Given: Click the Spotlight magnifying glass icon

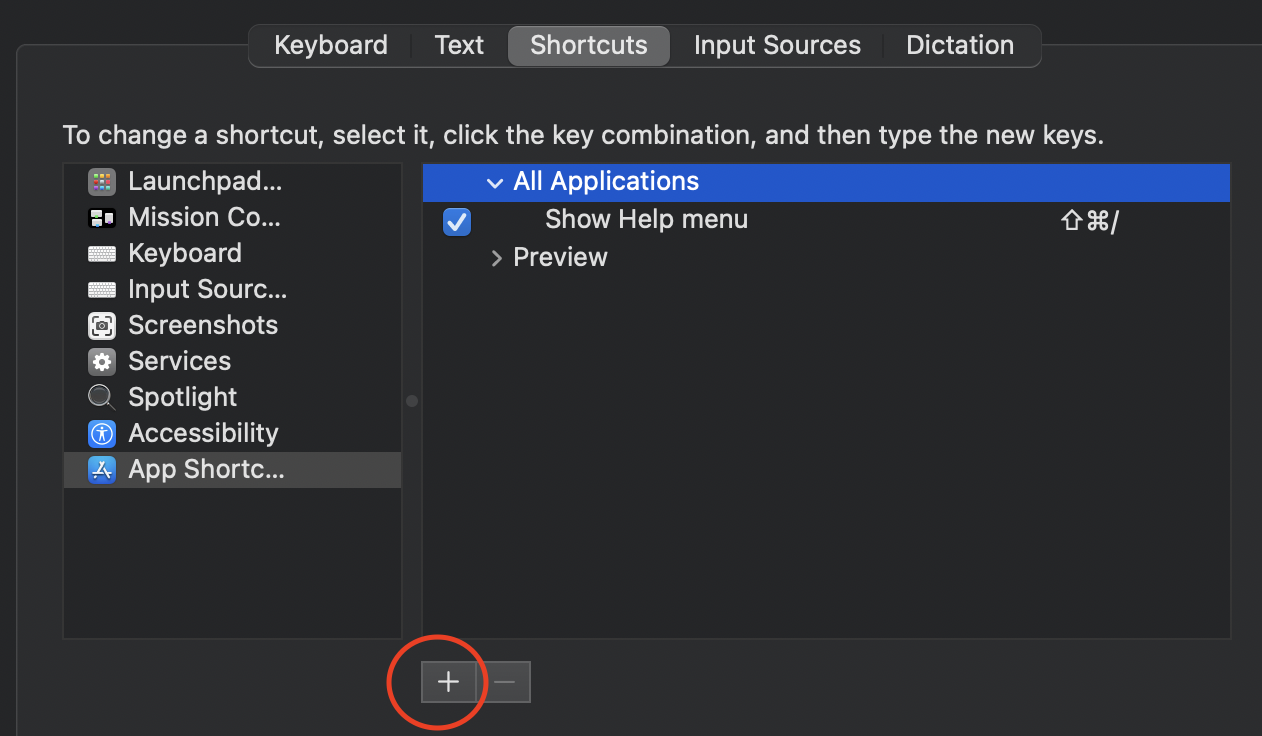Looking at the screenshot, I should click(102, 398).
